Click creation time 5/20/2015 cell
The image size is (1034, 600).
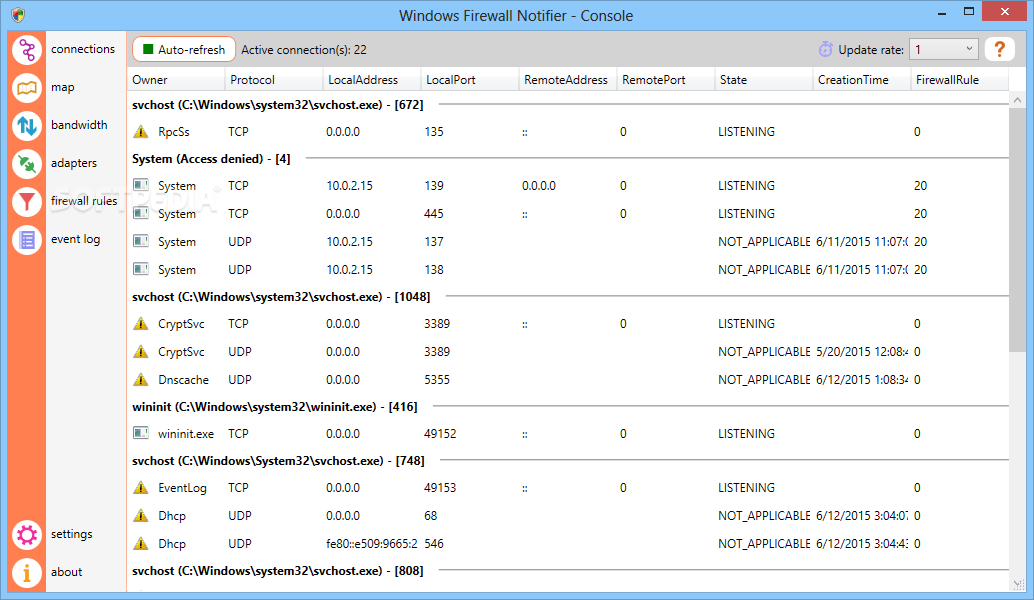tap(862, 352)
